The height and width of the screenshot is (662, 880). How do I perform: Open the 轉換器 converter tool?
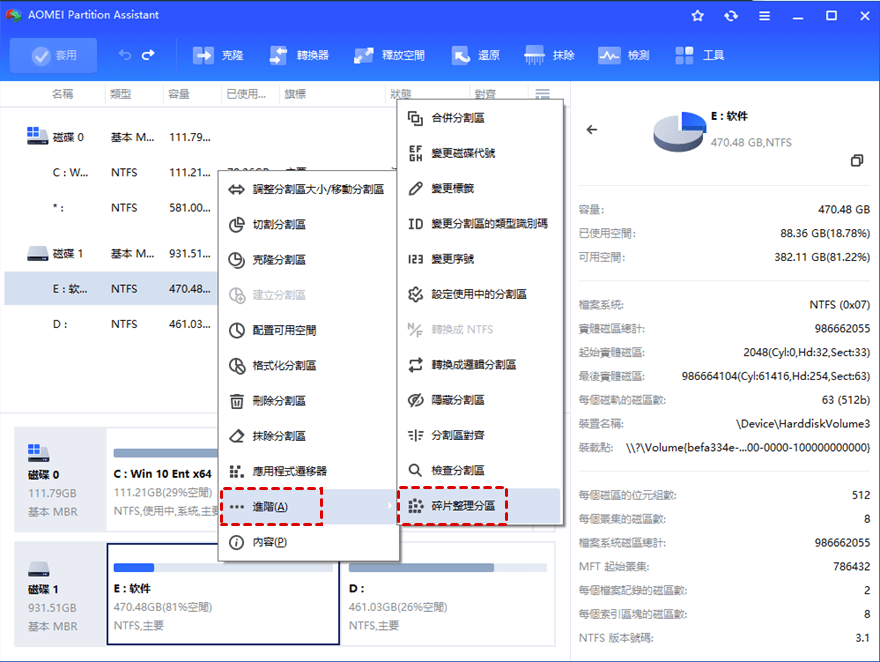coord(299,55)
